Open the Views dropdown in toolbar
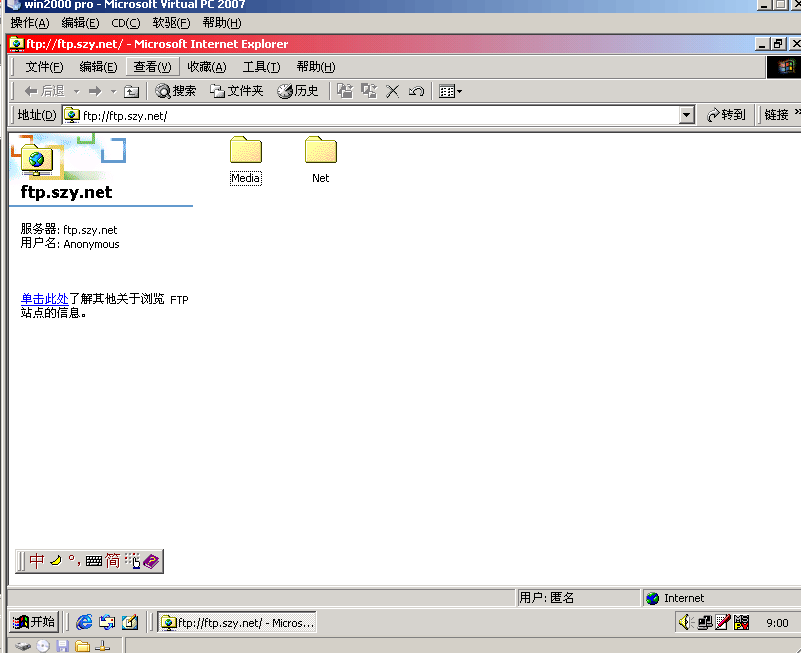 click(450, 91)
